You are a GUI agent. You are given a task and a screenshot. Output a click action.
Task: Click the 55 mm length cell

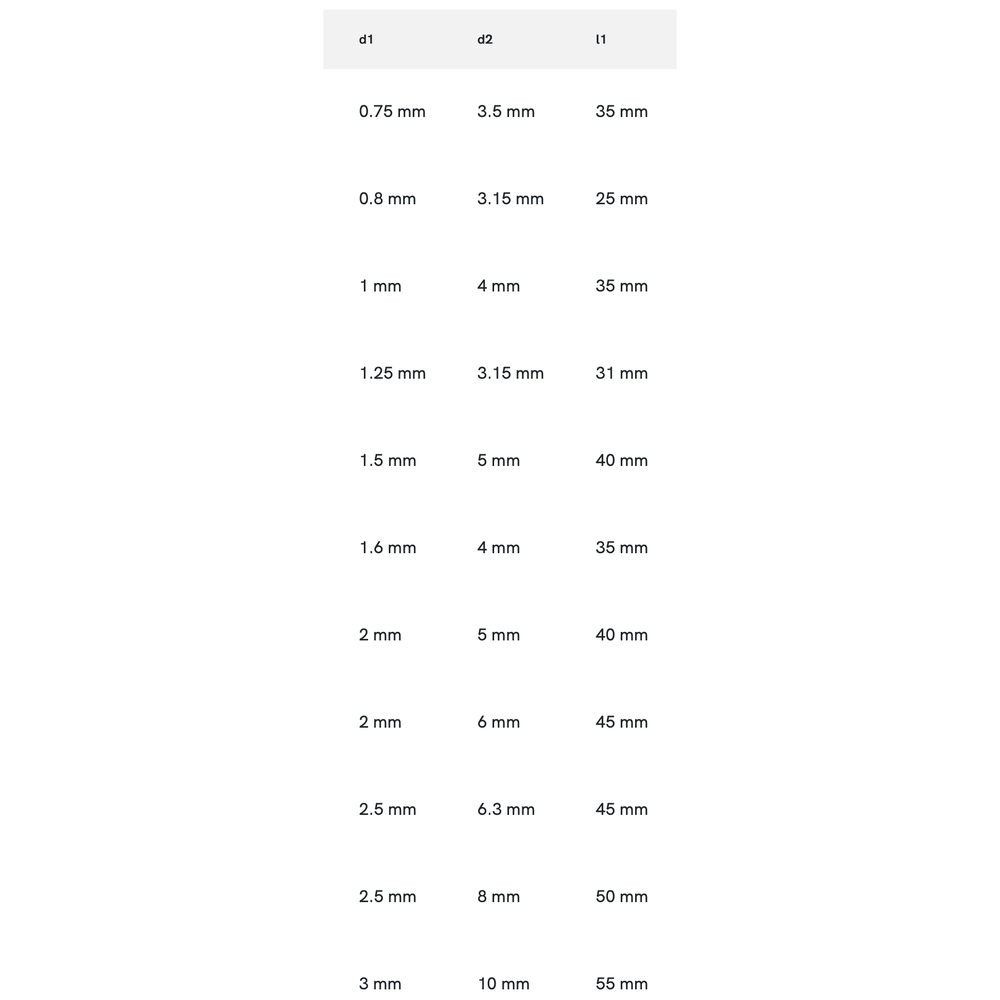621,984
